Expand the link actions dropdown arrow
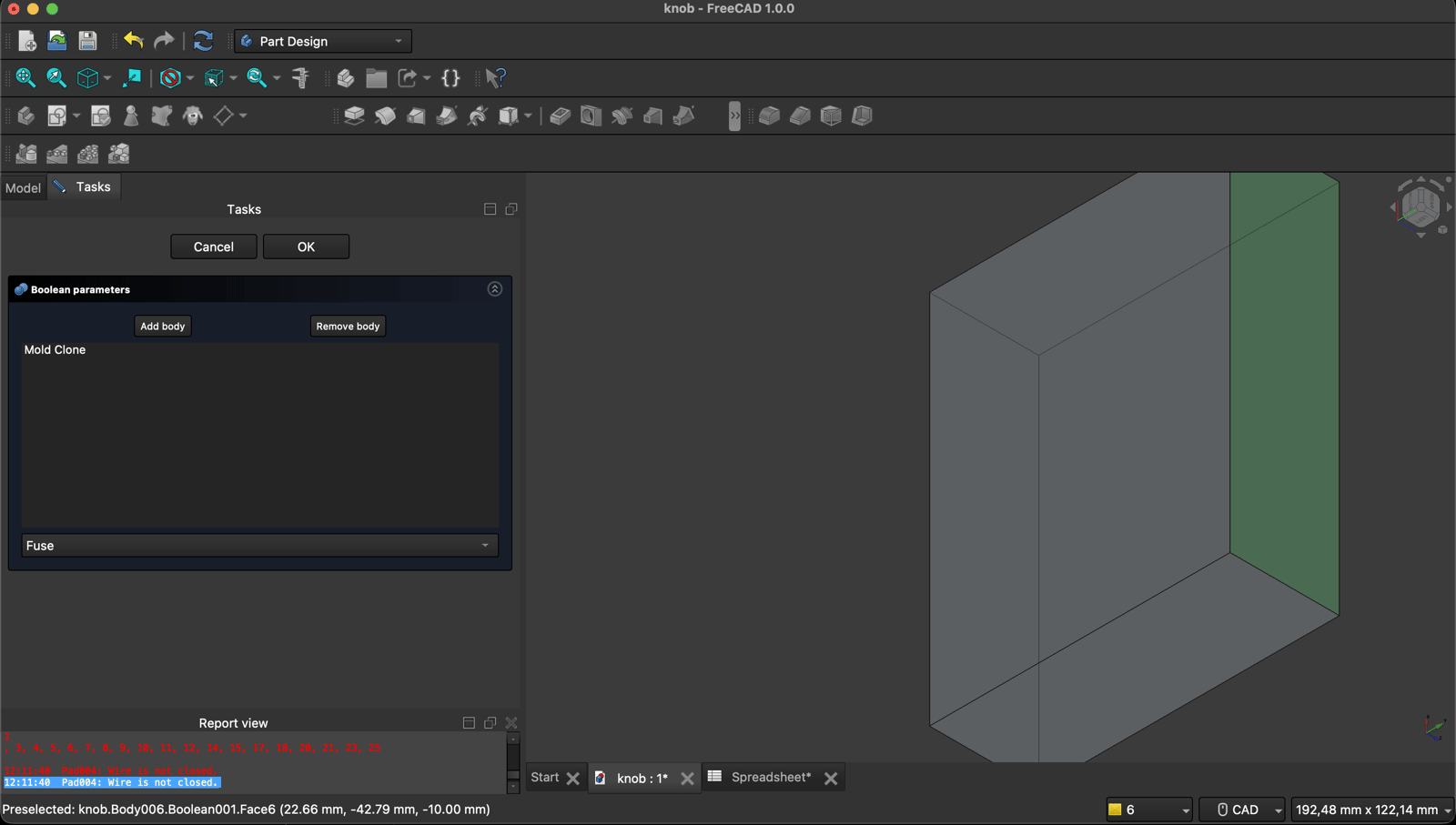 [427, 78]
